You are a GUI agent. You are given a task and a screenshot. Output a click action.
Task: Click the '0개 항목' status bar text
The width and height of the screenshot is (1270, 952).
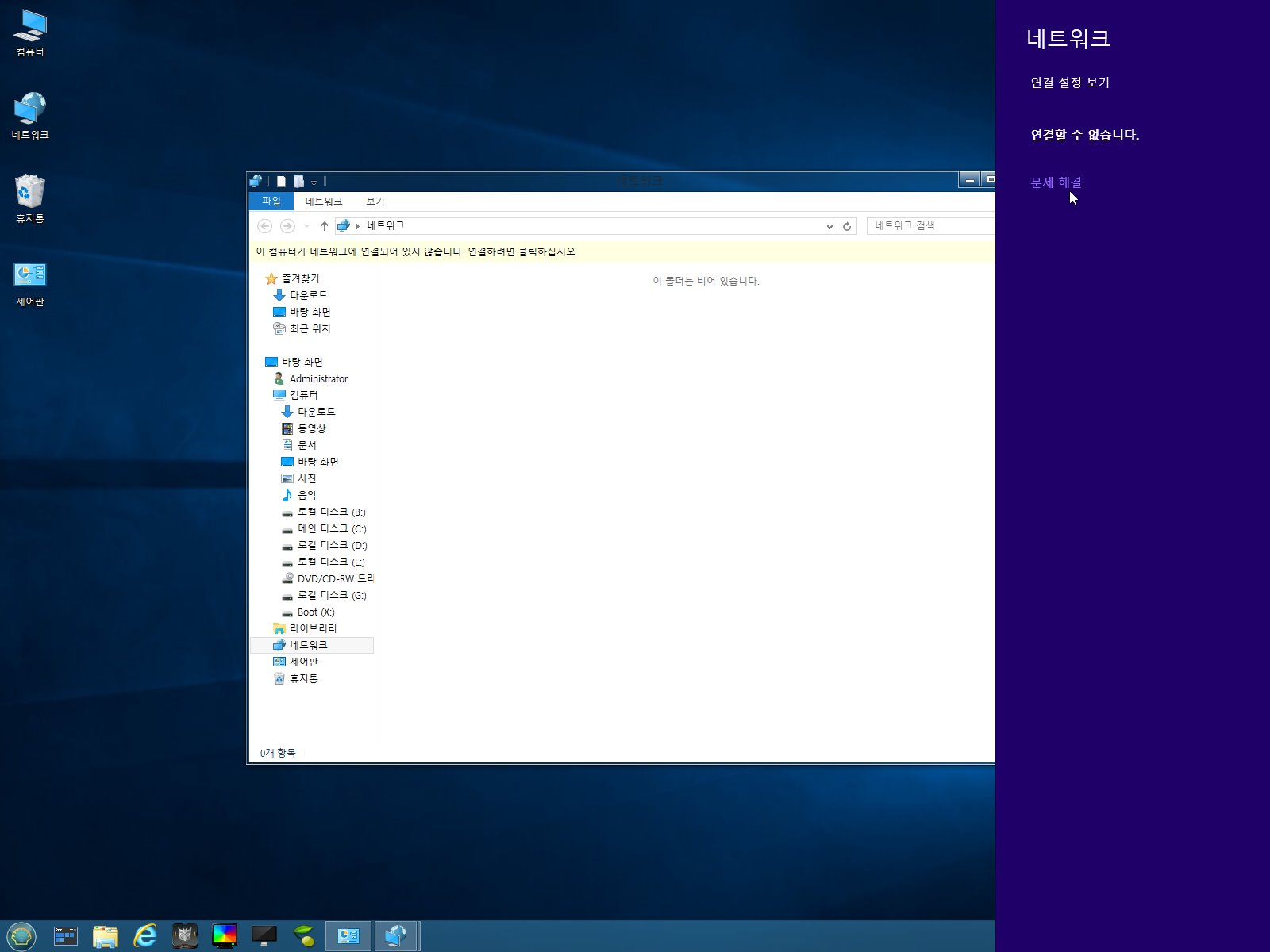click(x=277, y=753)
